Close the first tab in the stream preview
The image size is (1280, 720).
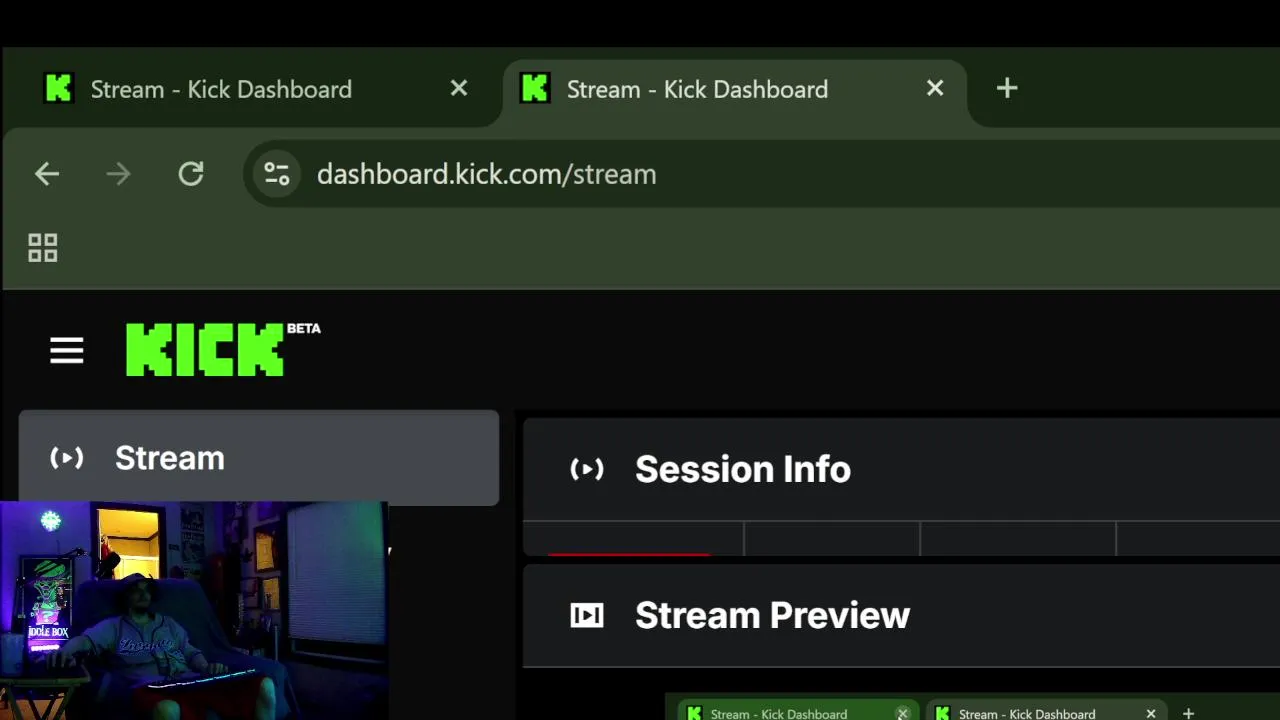902,714
